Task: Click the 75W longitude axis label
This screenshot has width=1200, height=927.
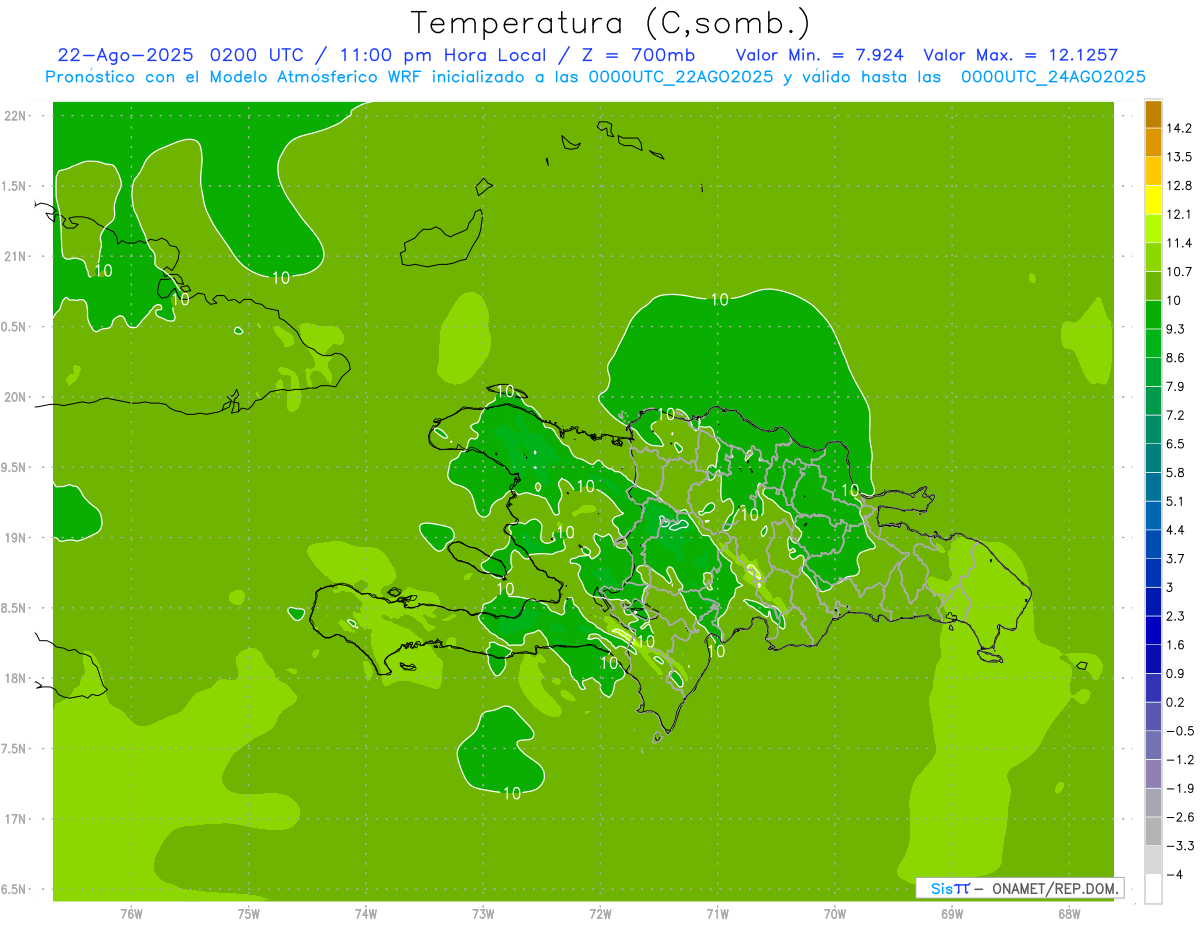Action: pos(248,913)
